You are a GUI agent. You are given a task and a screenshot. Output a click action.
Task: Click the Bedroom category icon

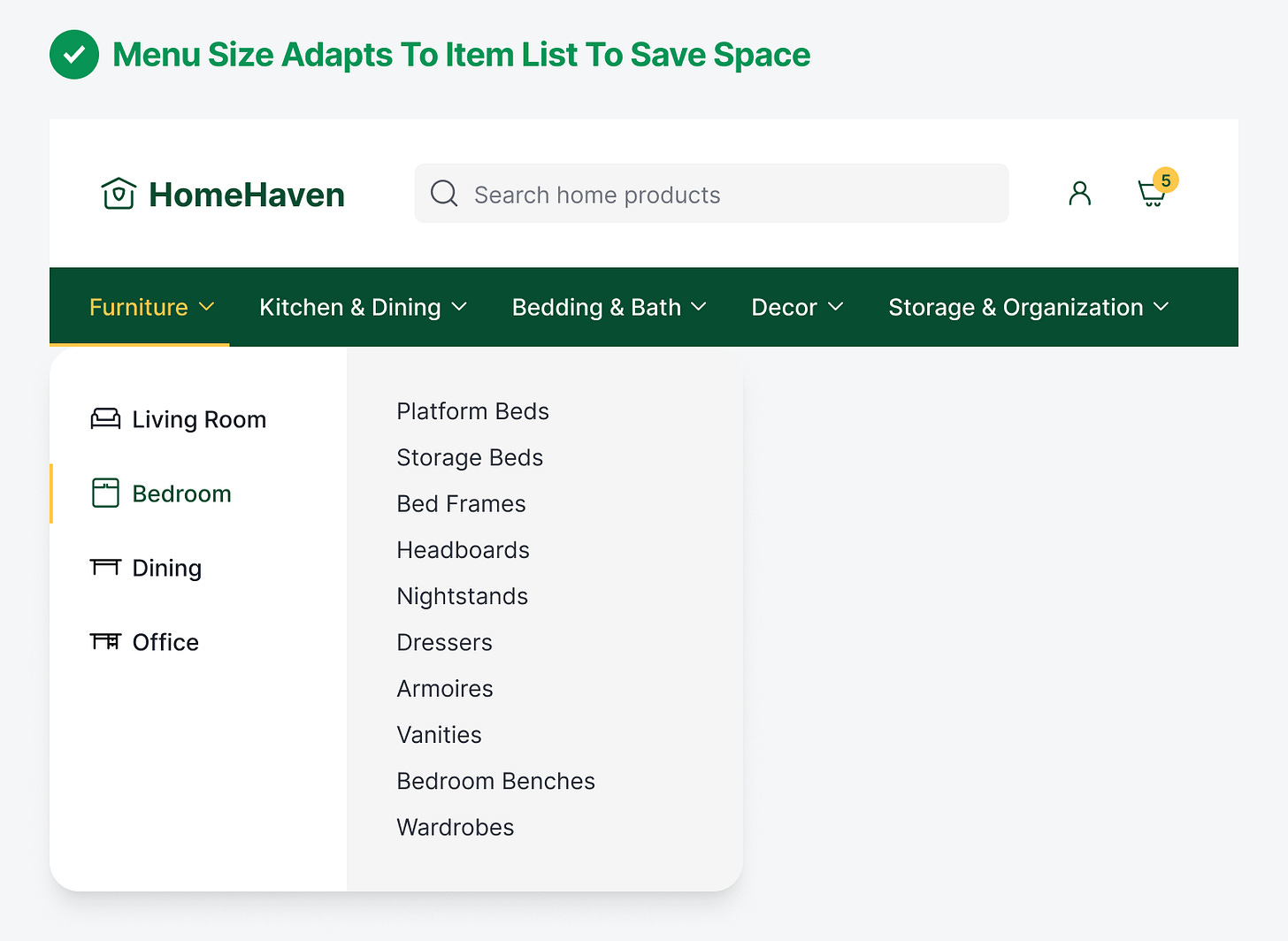(x=105, y=493)
